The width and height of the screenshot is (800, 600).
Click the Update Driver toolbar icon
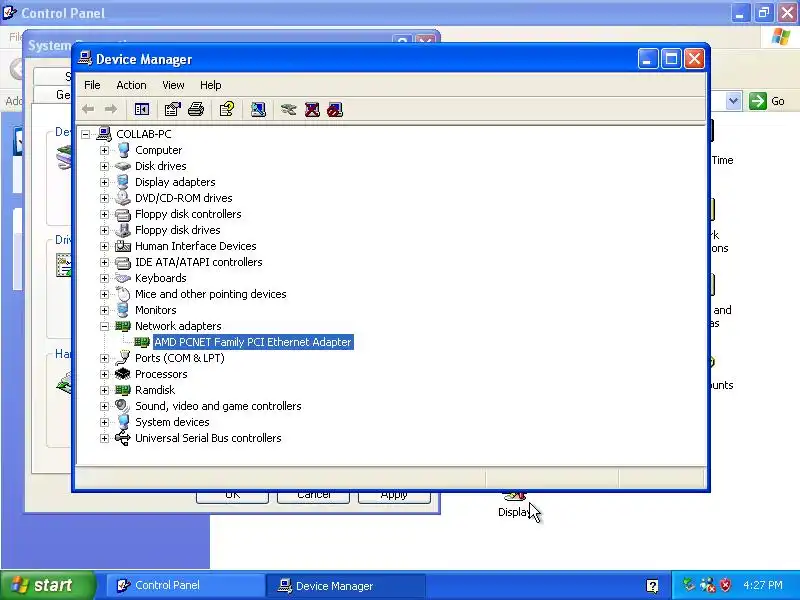tap(288, 109)
